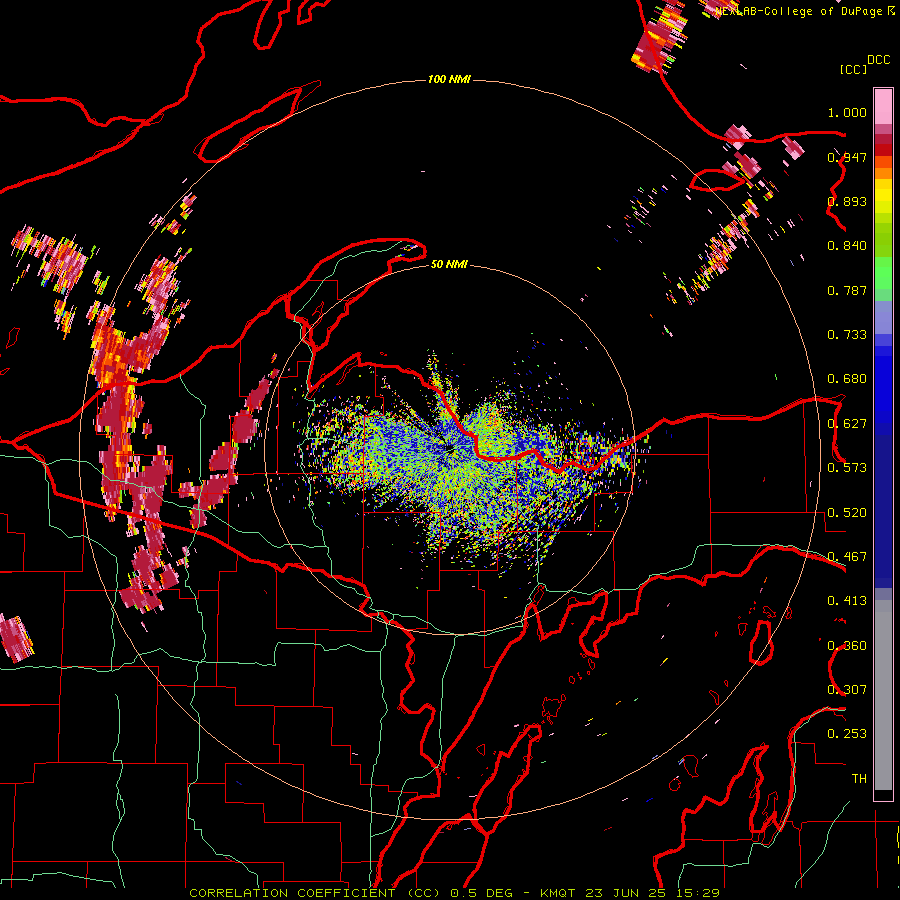Pick the lavender segment of the color bar
The image size is (900, 900).
883,317
